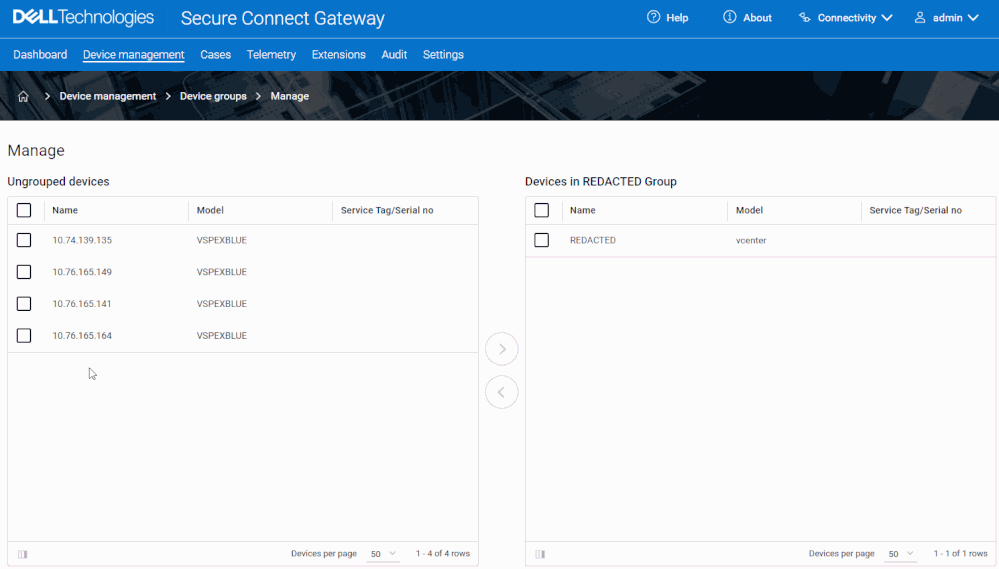This screenshot has width=999, height=569.
Task: Click the Help link text
Action: (677, 18)
